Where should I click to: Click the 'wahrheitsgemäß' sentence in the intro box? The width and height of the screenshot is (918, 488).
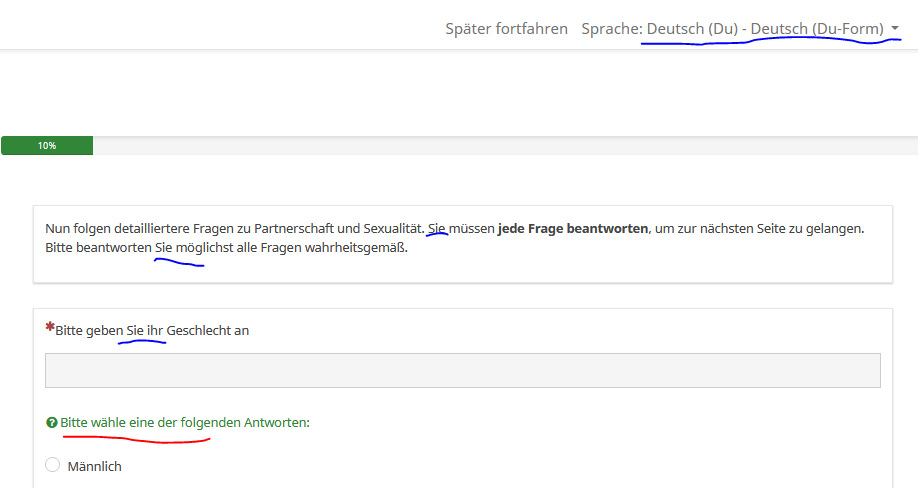tap(280, 248)
